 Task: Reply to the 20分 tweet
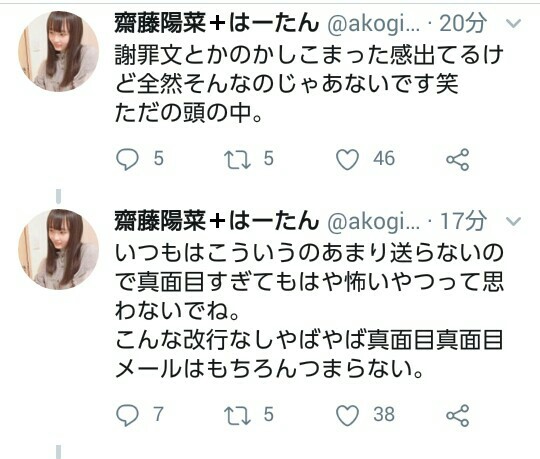(127, 159)
